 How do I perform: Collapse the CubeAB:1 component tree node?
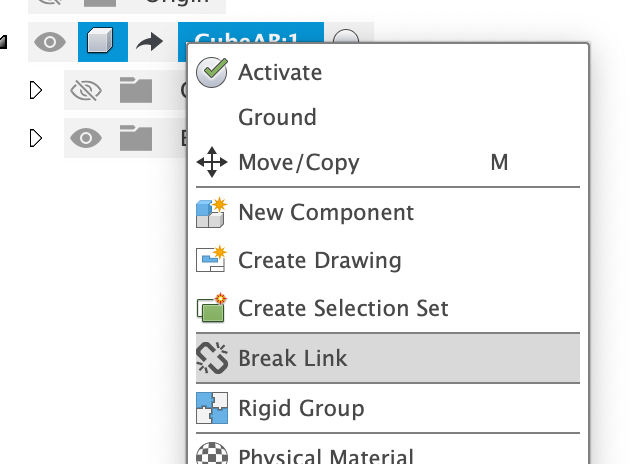[x=4, y=42]
